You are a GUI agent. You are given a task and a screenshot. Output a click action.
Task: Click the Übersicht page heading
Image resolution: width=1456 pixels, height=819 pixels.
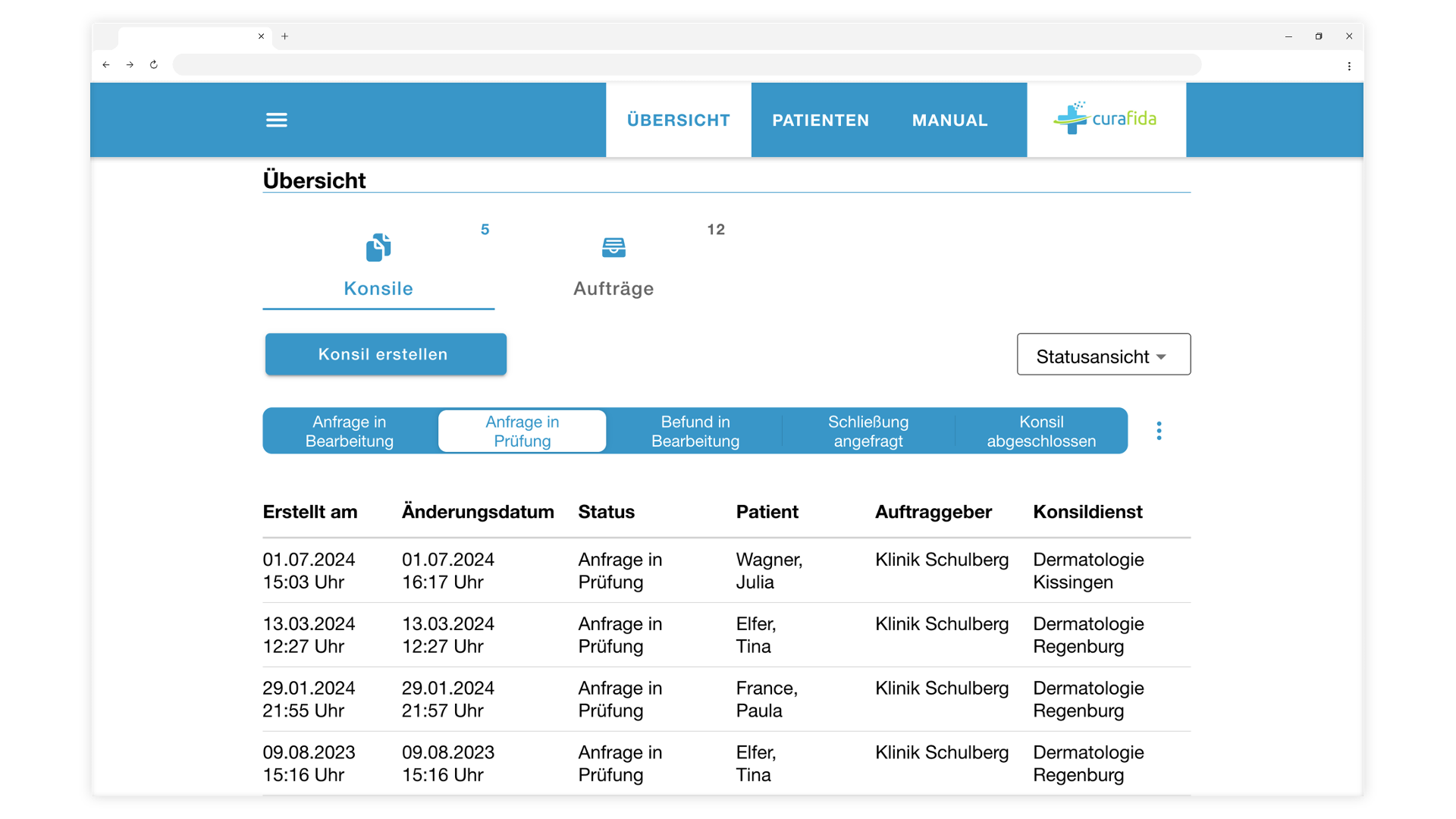[314, 180]
